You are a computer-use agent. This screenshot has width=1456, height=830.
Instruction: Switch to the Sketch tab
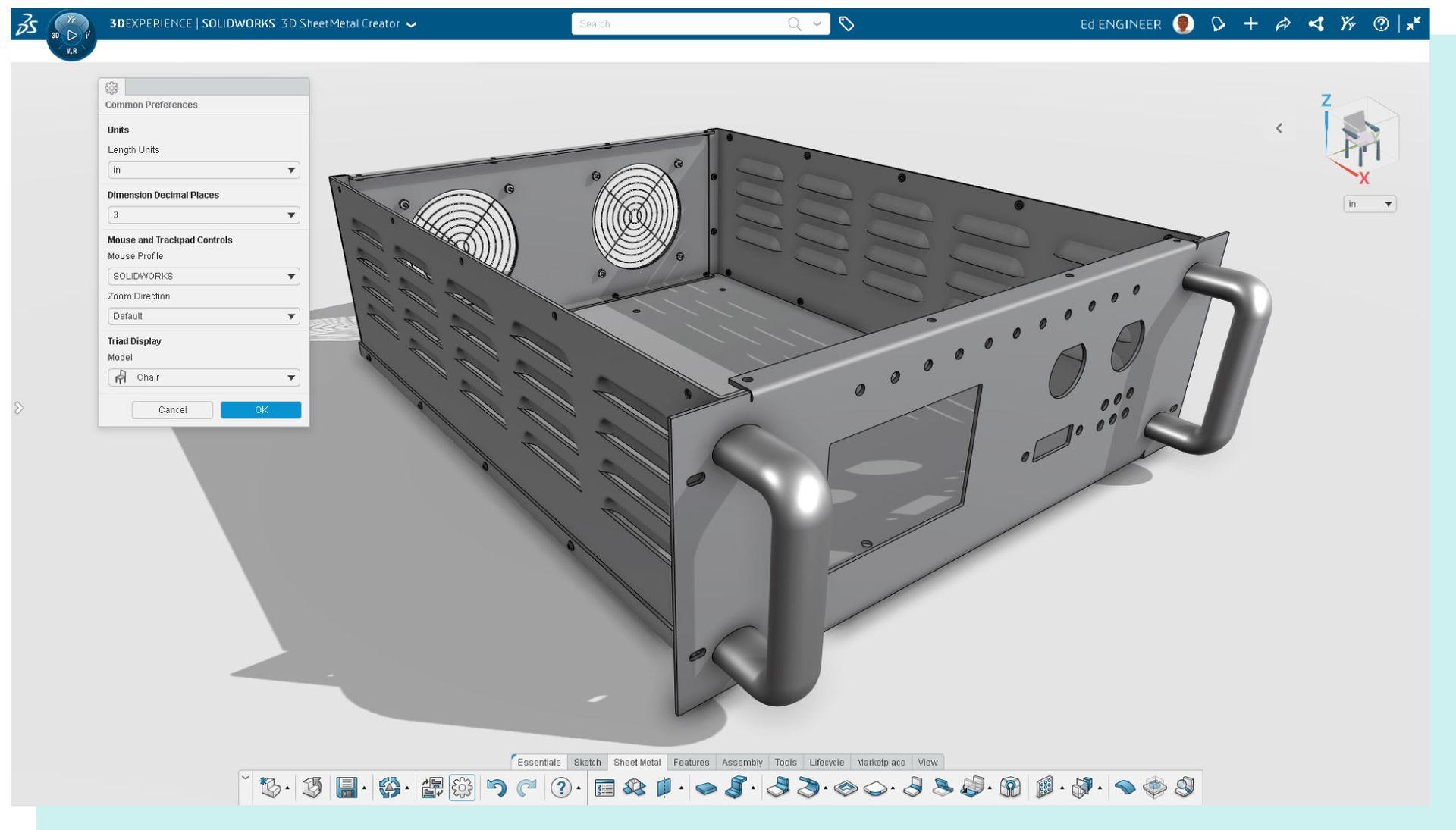pyautogui.click(x=587, y=763)
